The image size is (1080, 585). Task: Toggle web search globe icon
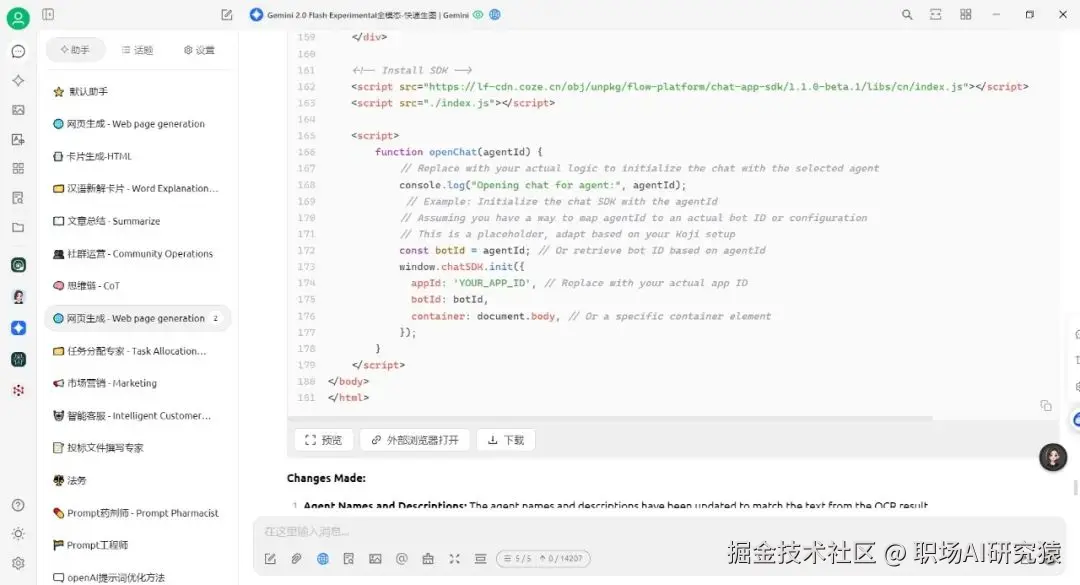point(322,559)
